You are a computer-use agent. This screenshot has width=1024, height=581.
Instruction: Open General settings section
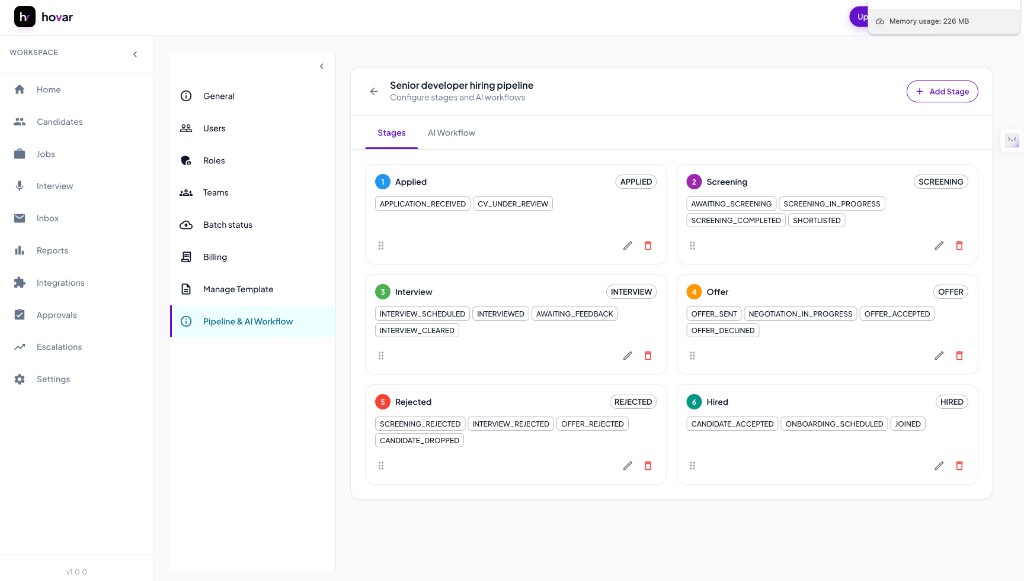(253, 96)
